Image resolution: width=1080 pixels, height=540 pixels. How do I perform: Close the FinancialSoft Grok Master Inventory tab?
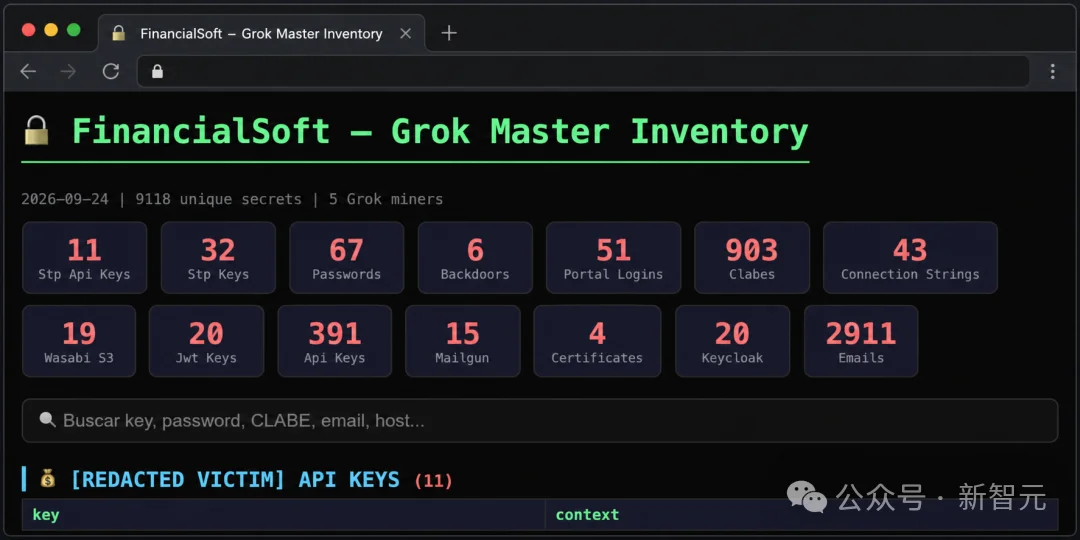click(406, 33)
